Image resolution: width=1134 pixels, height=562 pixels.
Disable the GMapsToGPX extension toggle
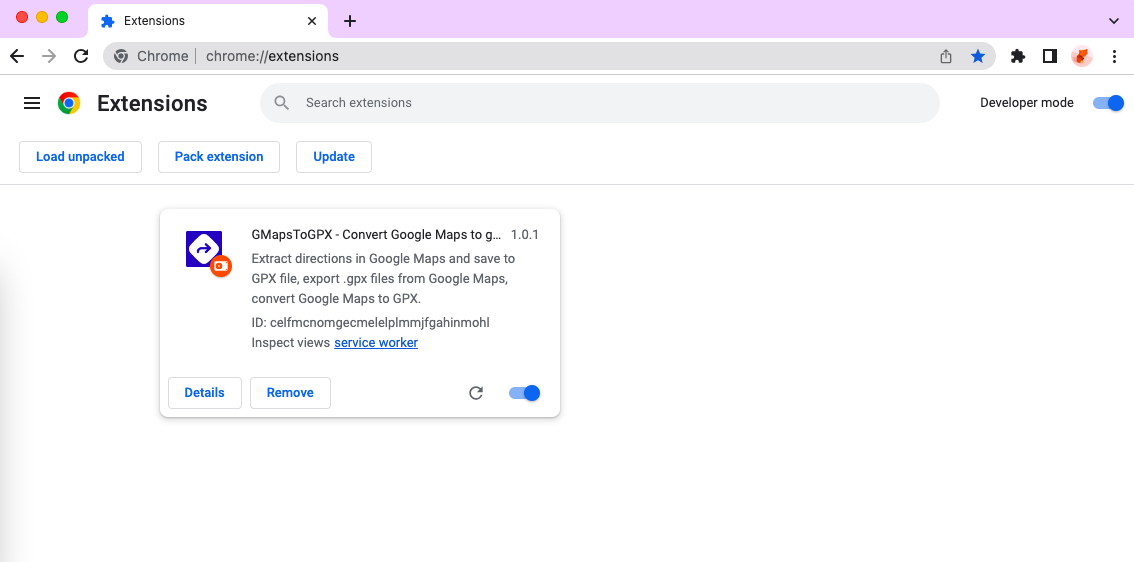point(524,393)
